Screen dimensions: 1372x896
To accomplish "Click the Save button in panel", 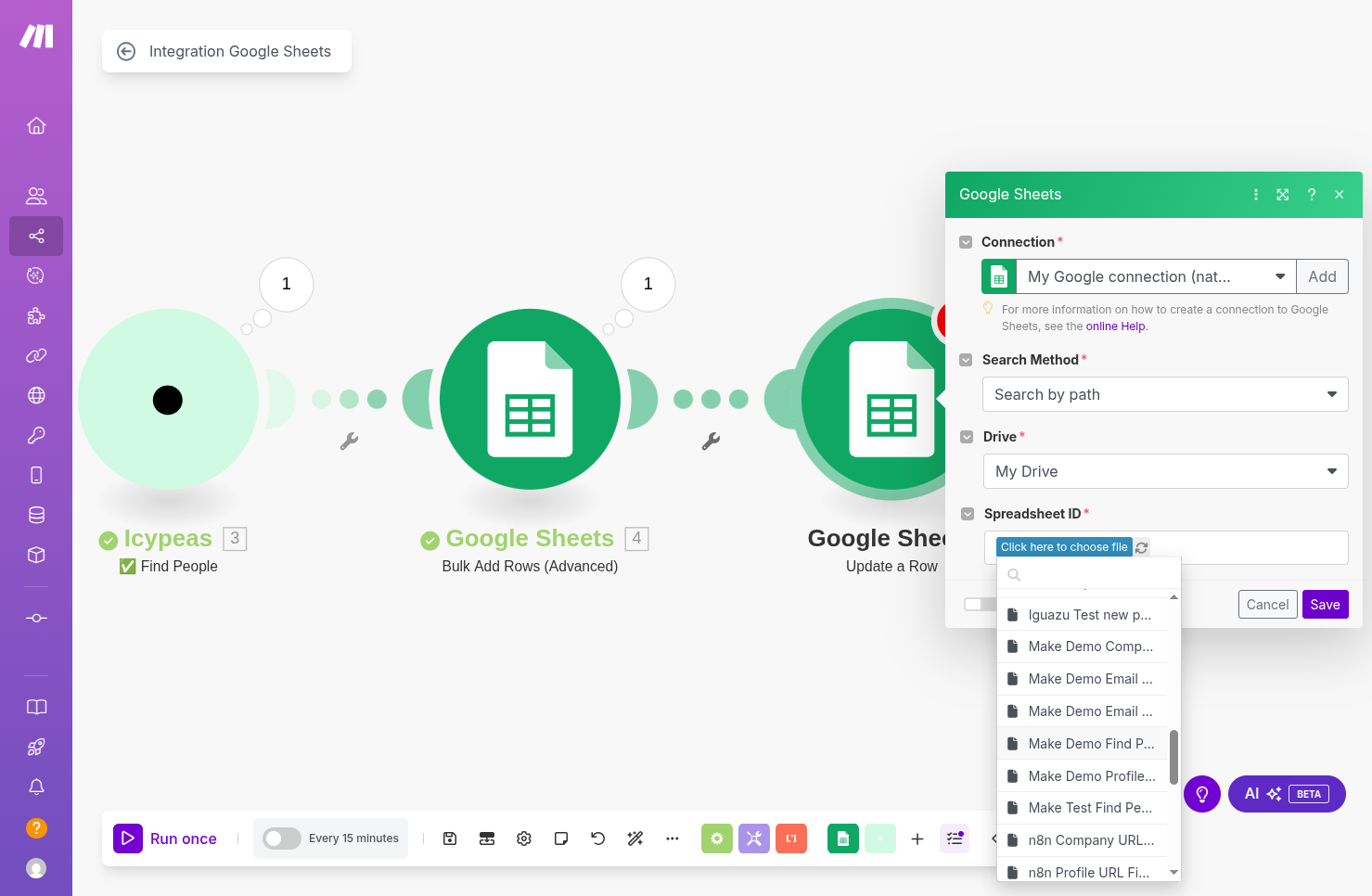I will point(1325,605).
